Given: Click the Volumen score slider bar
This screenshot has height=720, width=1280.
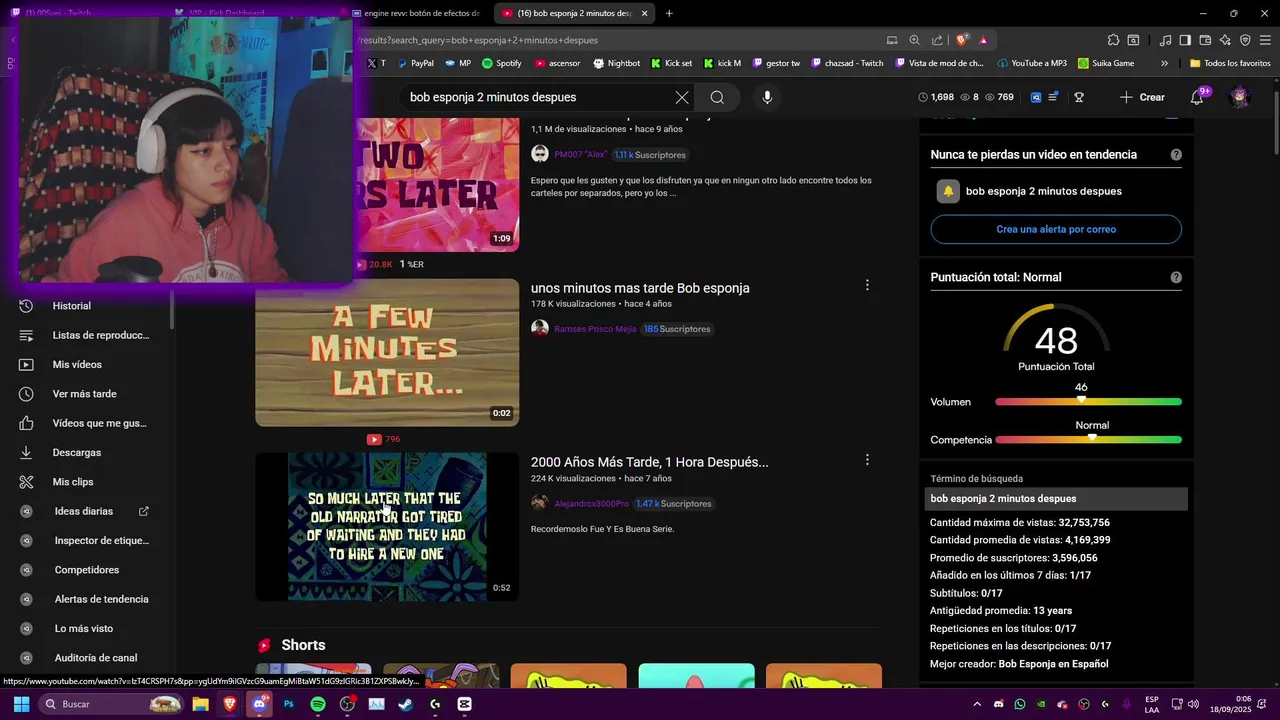Looking at the screenshot, I should [x=1088, y=402].
